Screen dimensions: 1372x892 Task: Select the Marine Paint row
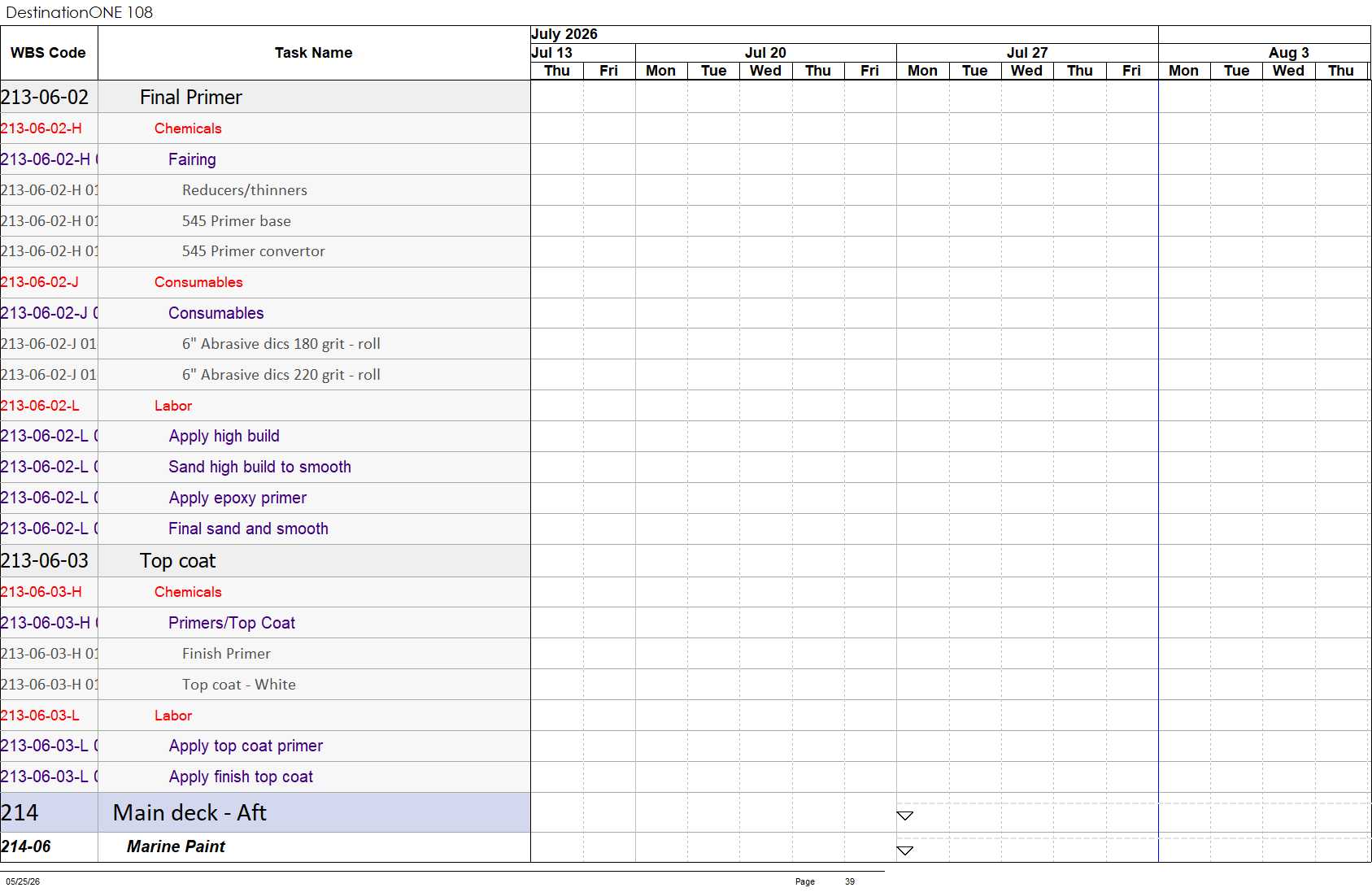[x=265, y=846]
